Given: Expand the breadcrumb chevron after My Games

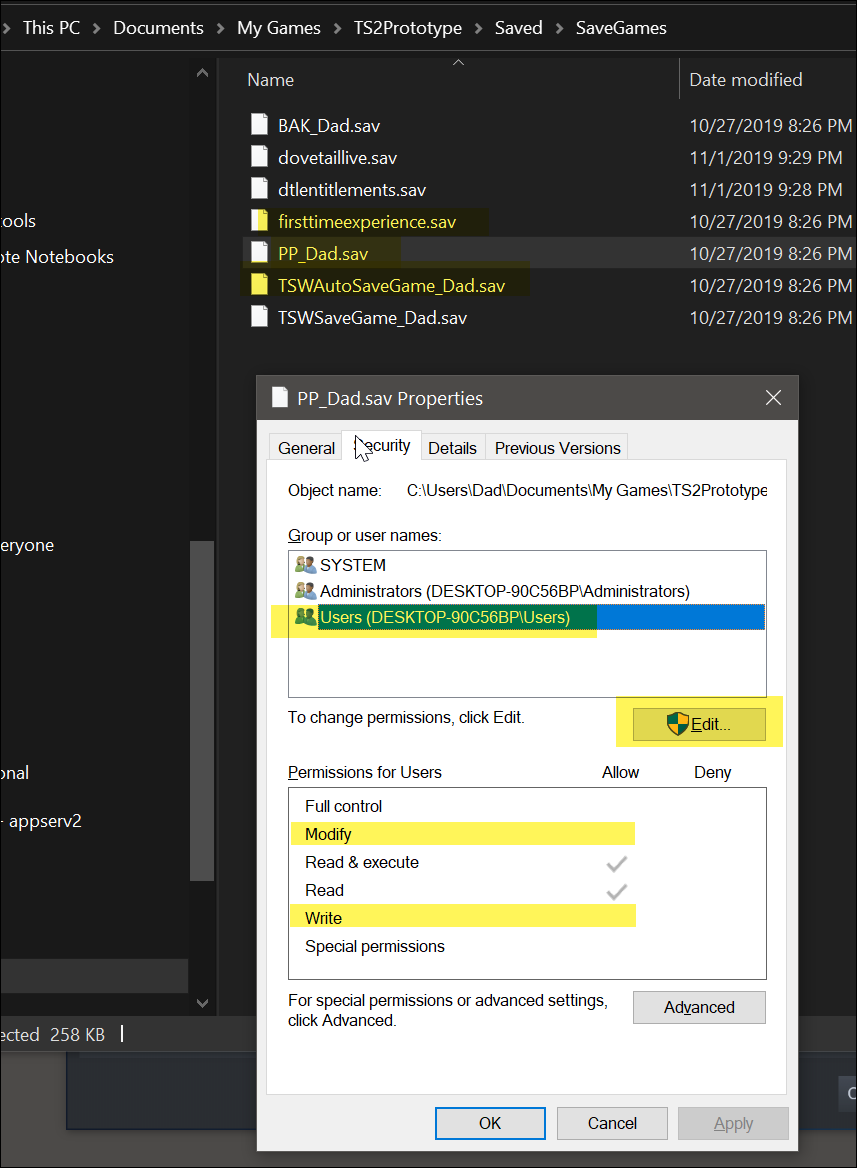Looking at the screenshot, I should (337, 28).
